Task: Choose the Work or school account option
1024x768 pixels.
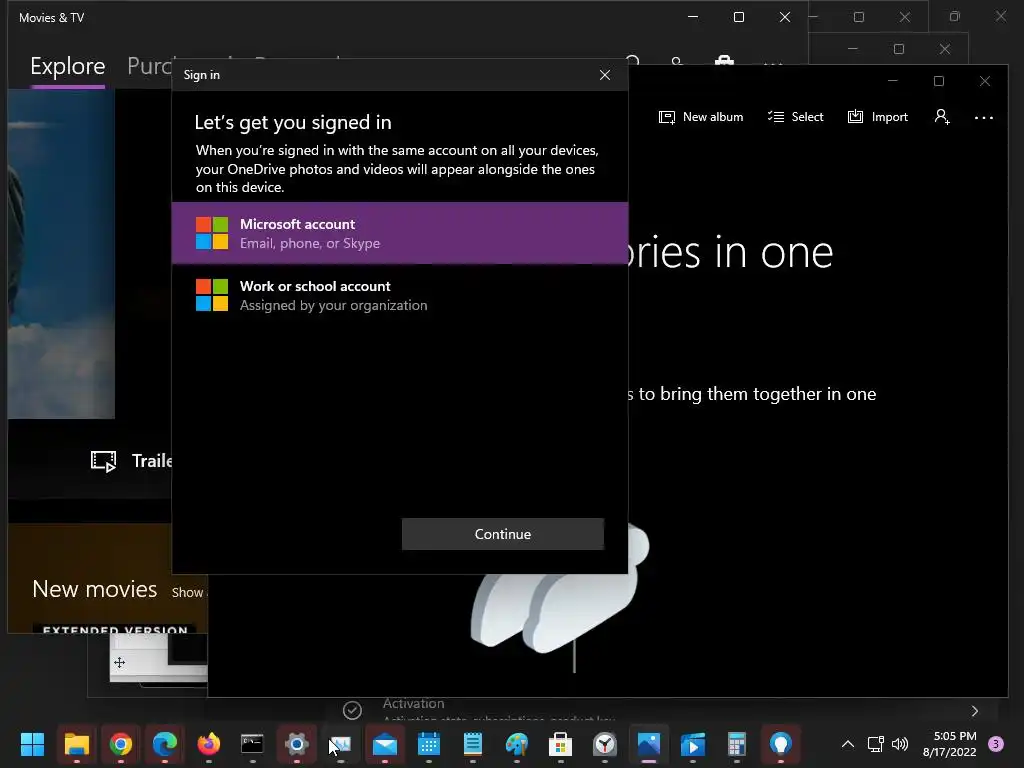Action: point(400,295)
